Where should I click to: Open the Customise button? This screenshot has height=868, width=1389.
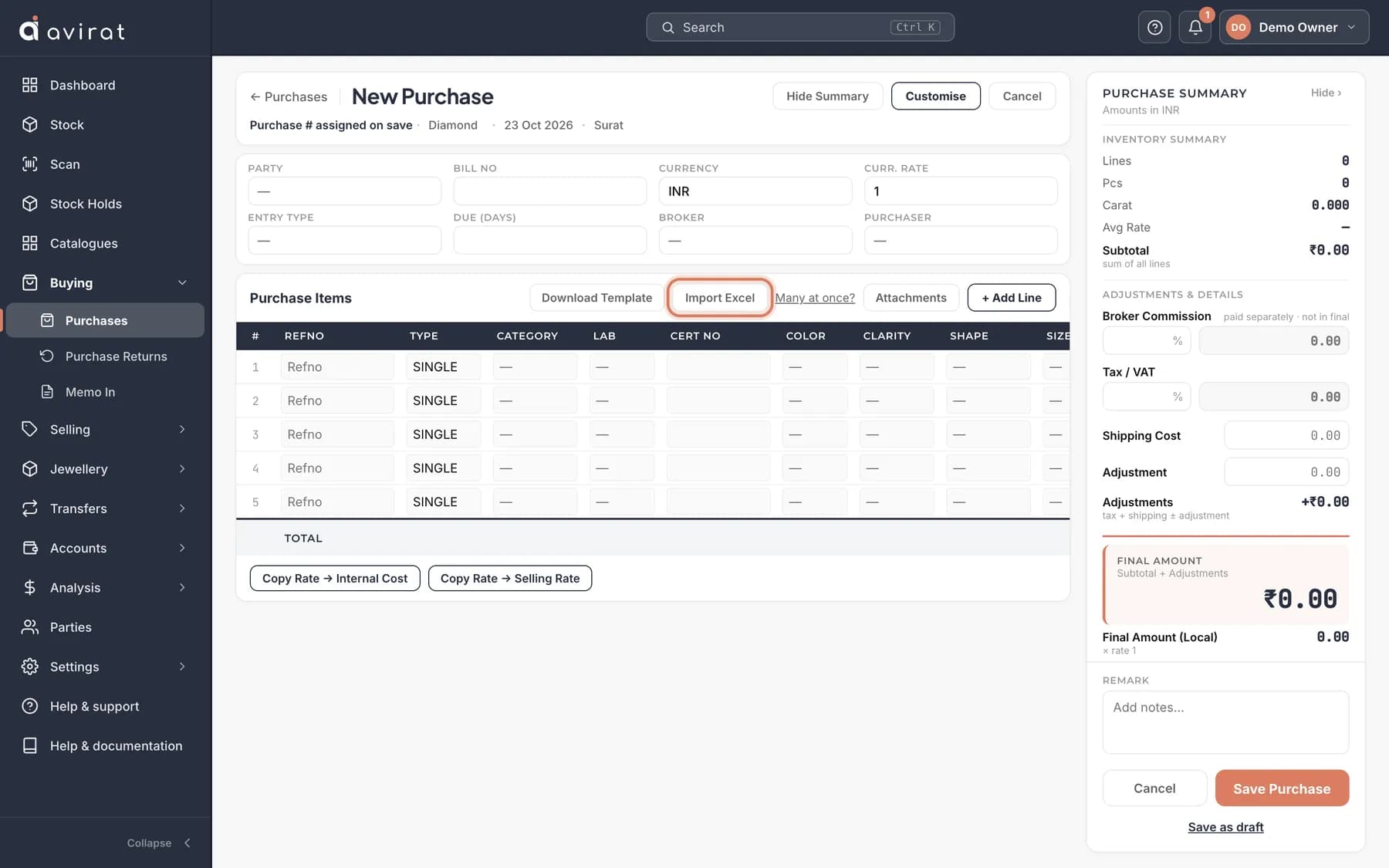[935, 96]
